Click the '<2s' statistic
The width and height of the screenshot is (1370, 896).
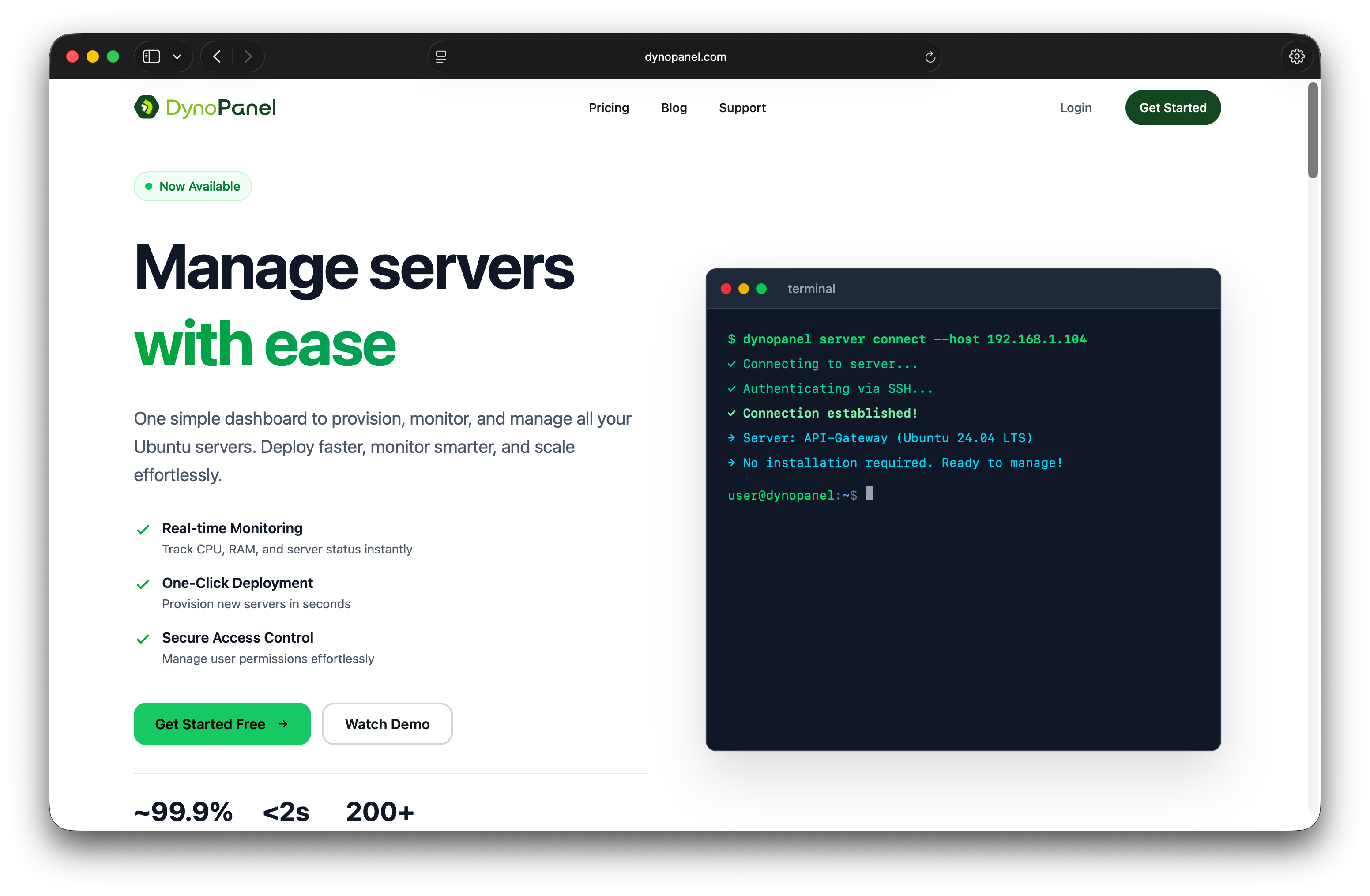pyautogui.click(x=286, y=811)
